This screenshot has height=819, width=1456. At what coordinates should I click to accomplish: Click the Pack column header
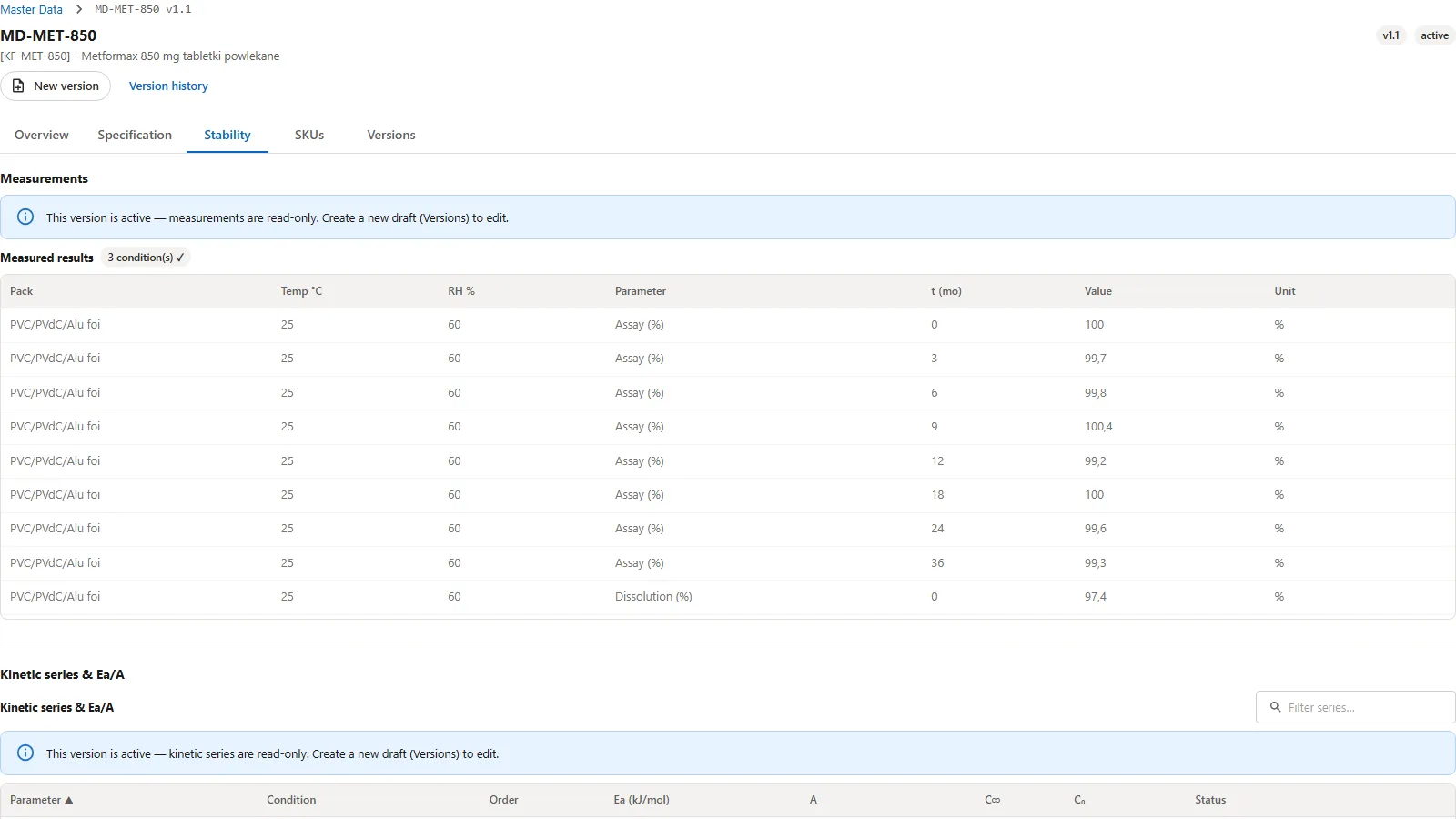(22, 291)
